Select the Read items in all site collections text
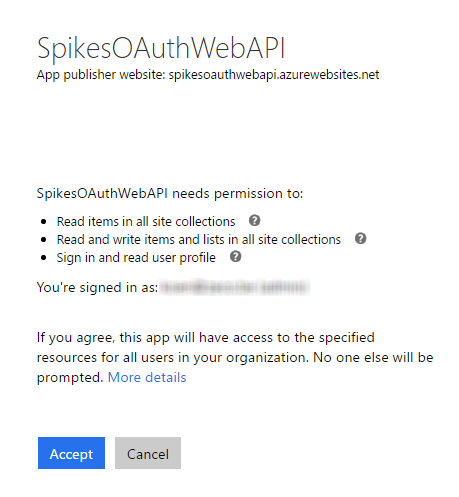This screenshot has width=459, height=497. coord(146,222)
